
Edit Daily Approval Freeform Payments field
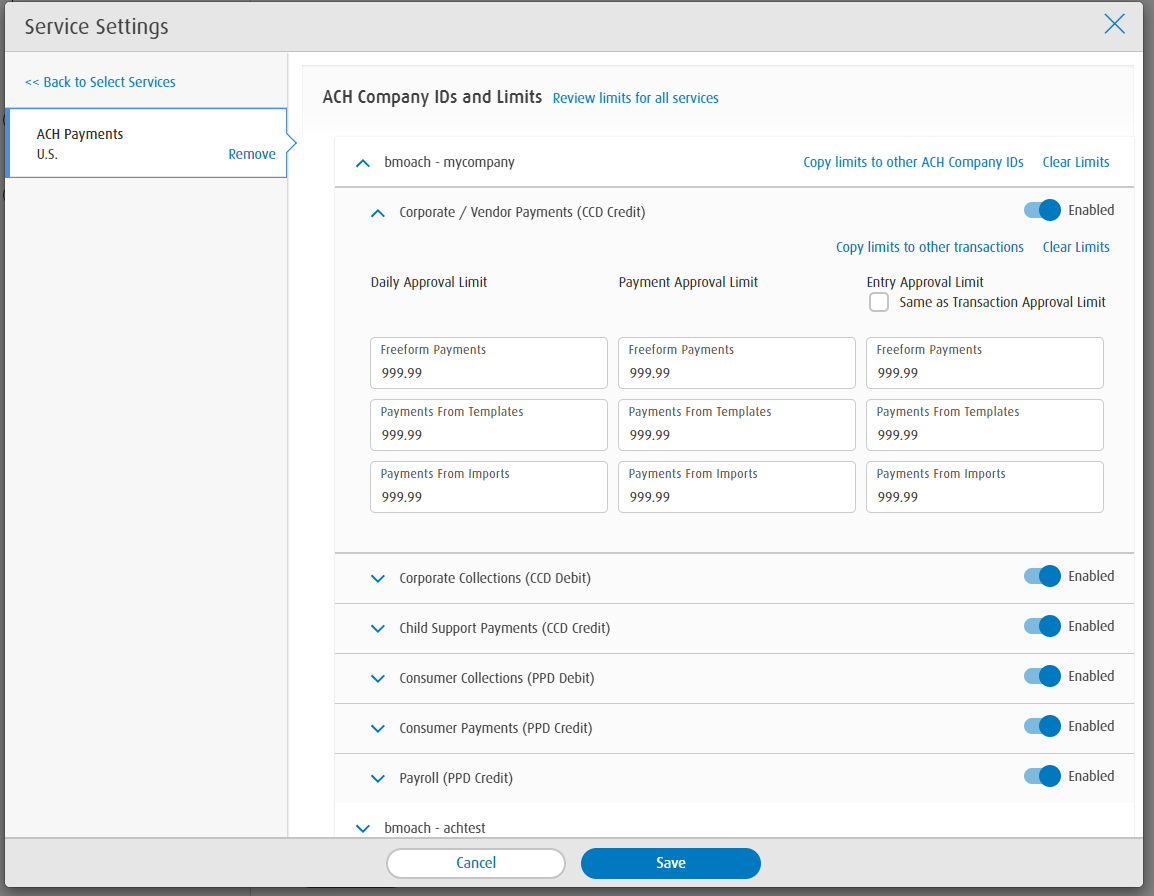[489, 363]
